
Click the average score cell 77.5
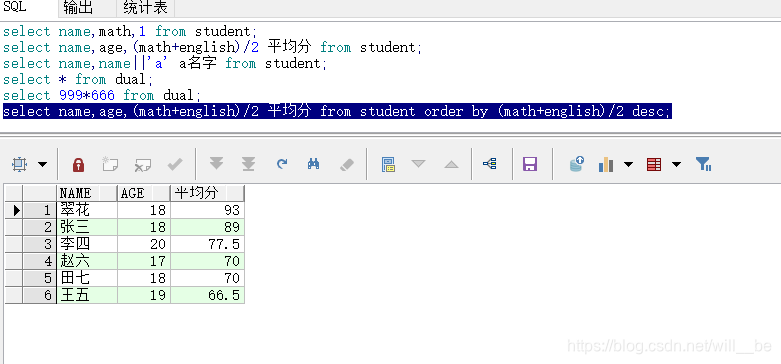click(x=207, y=244)
